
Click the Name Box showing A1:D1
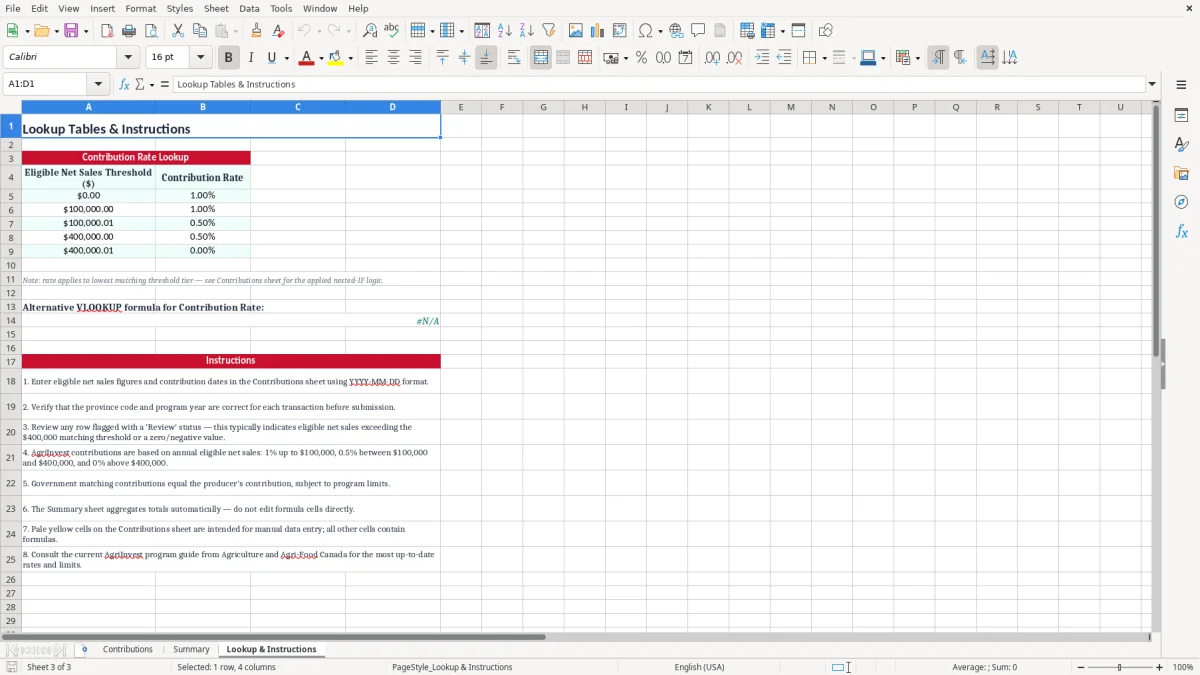[x=46, y=84]
